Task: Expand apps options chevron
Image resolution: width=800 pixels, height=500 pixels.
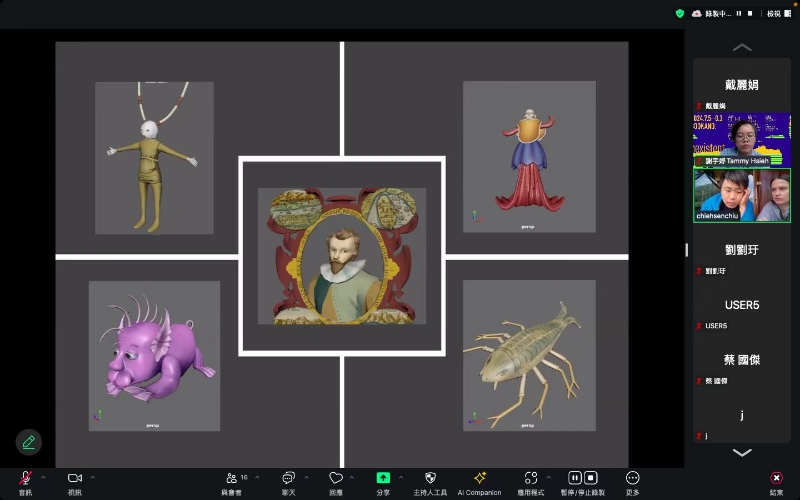Action: point(548,478)
